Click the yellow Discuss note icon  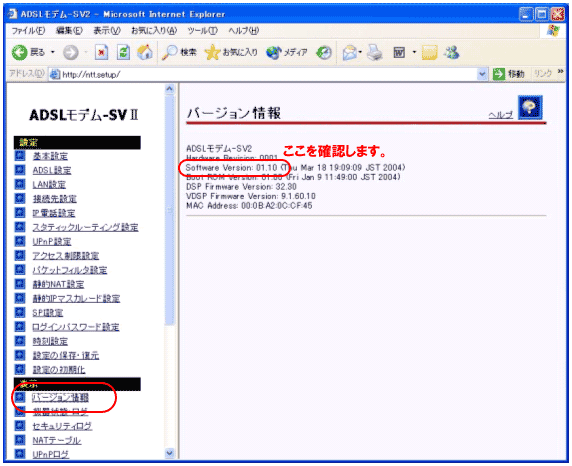[x=430, y=53]
